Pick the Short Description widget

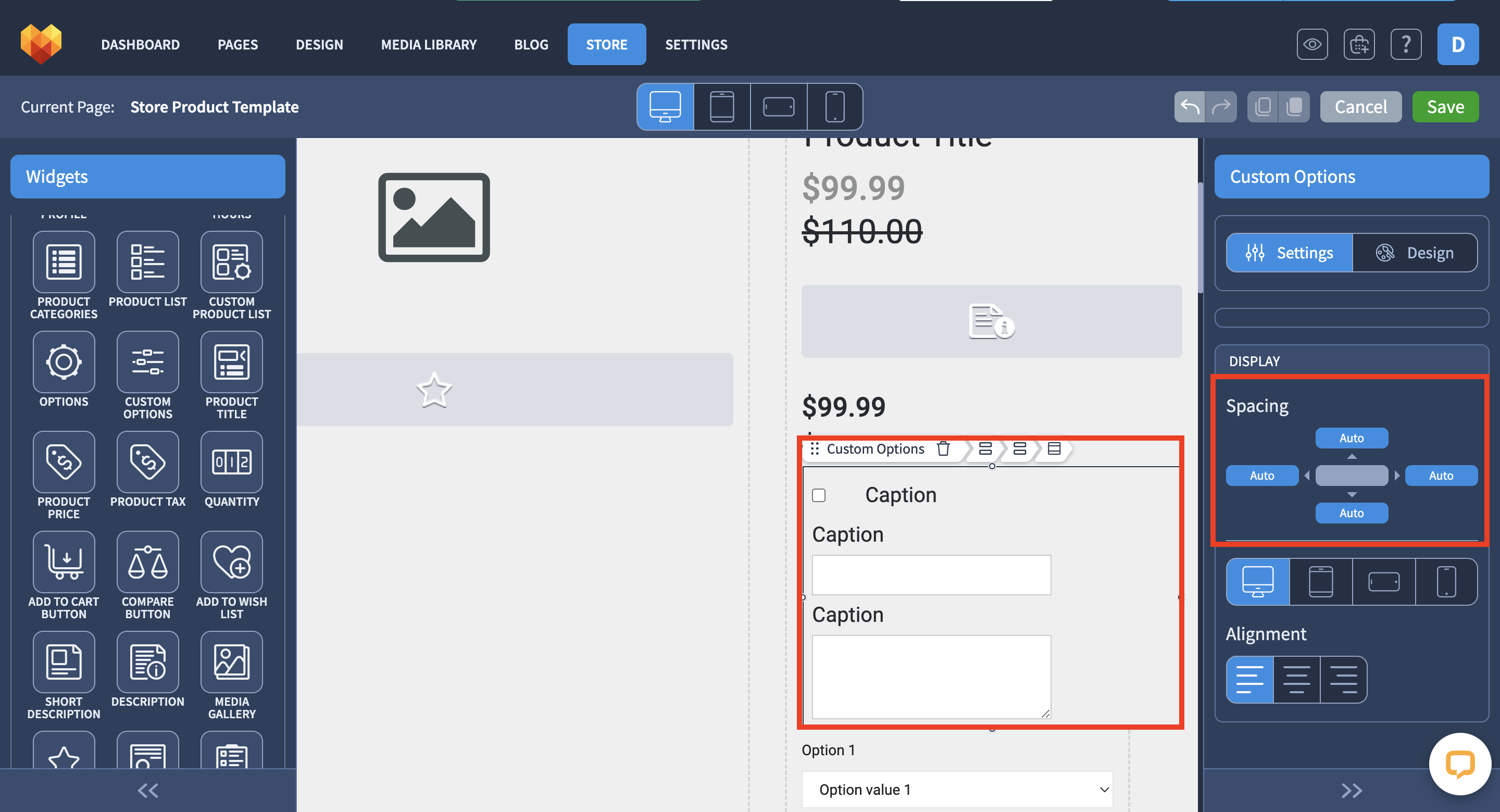pyautogui.click(x=64, y=663)
